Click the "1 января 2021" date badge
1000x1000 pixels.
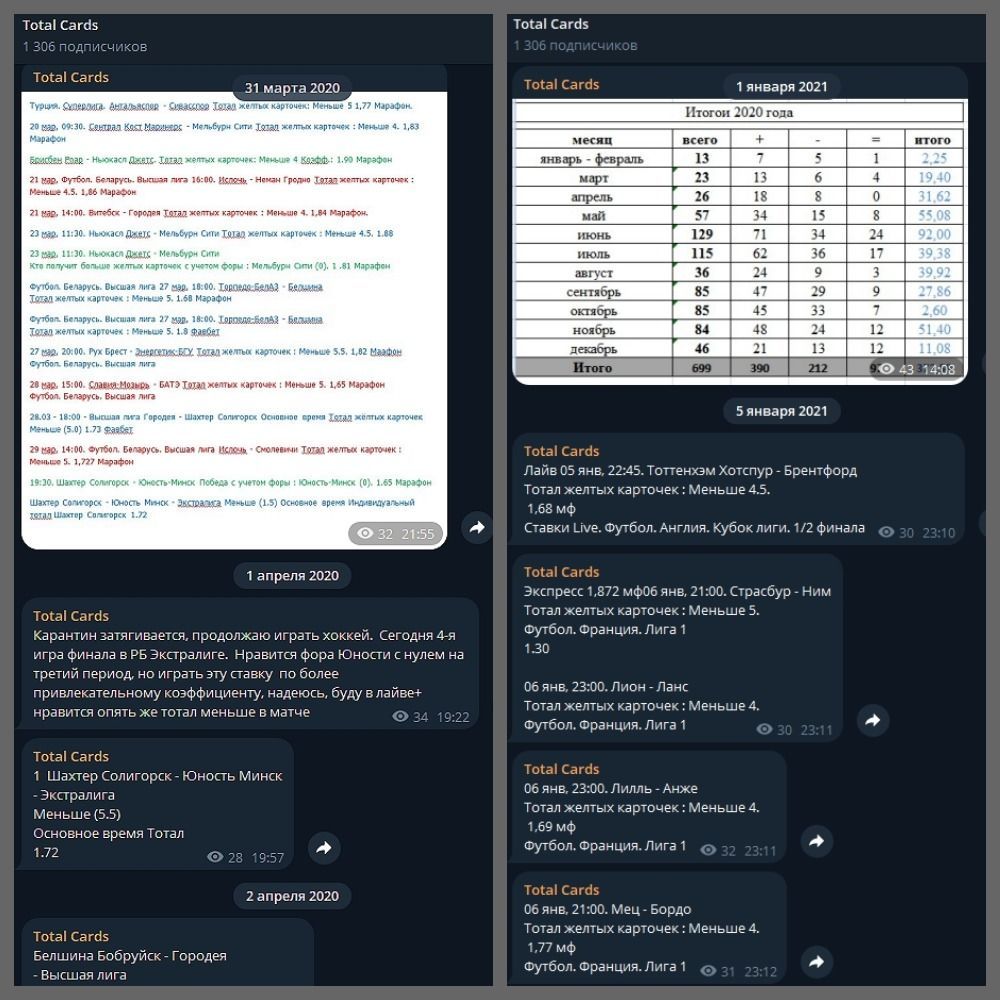782,86
